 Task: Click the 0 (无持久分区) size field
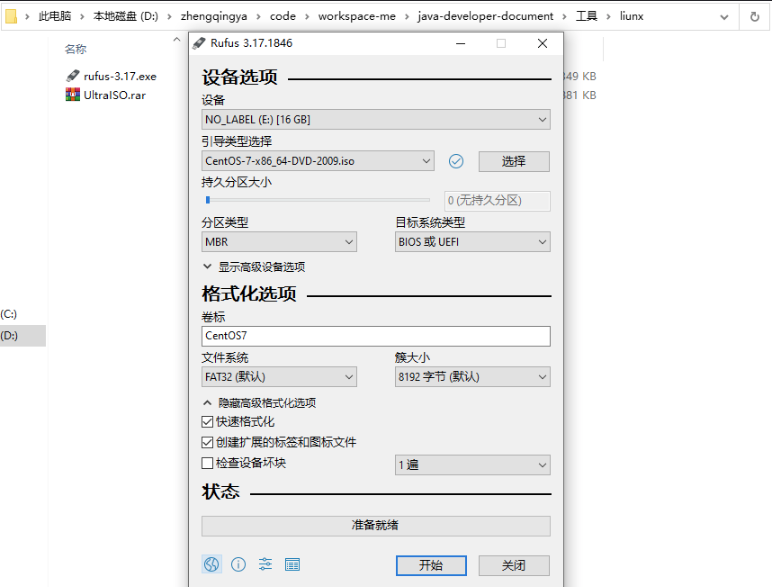coord(497,201)
